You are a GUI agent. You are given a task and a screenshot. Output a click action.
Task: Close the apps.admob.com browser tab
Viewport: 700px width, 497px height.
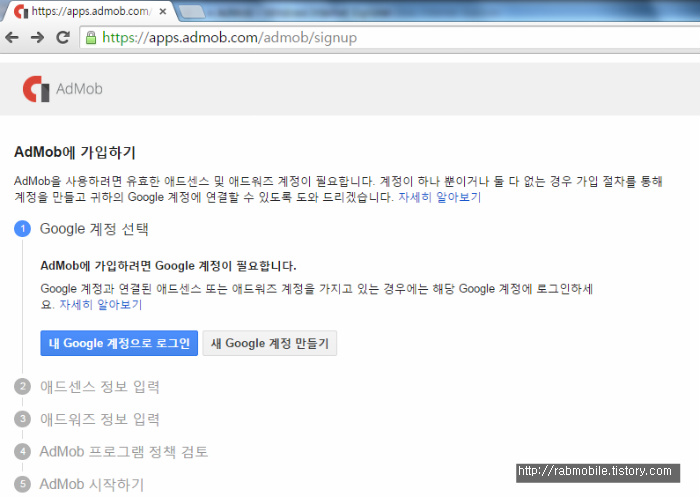click(x=163, y=12)
